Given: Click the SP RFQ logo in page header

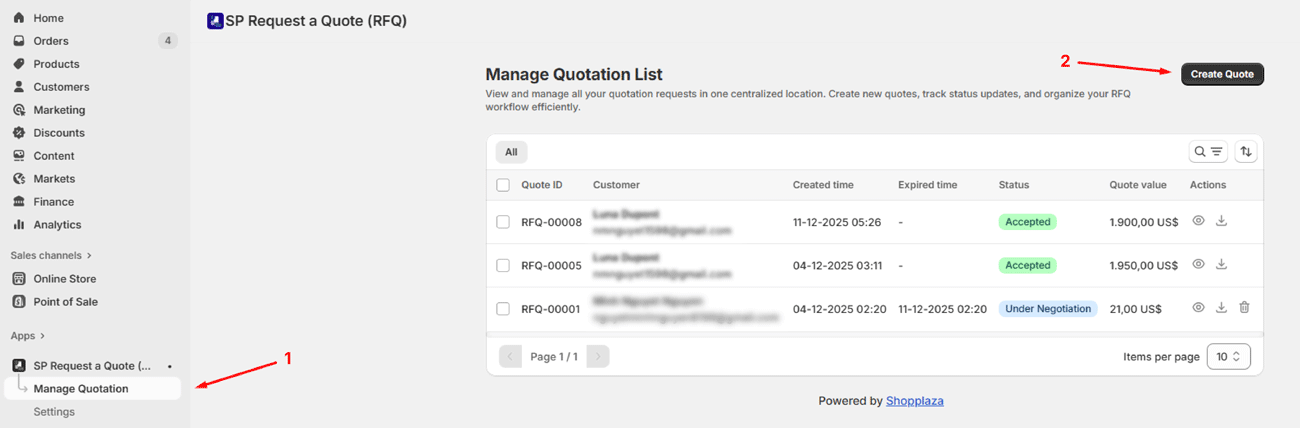Looking at the screenshot, I should click(215, 20).
